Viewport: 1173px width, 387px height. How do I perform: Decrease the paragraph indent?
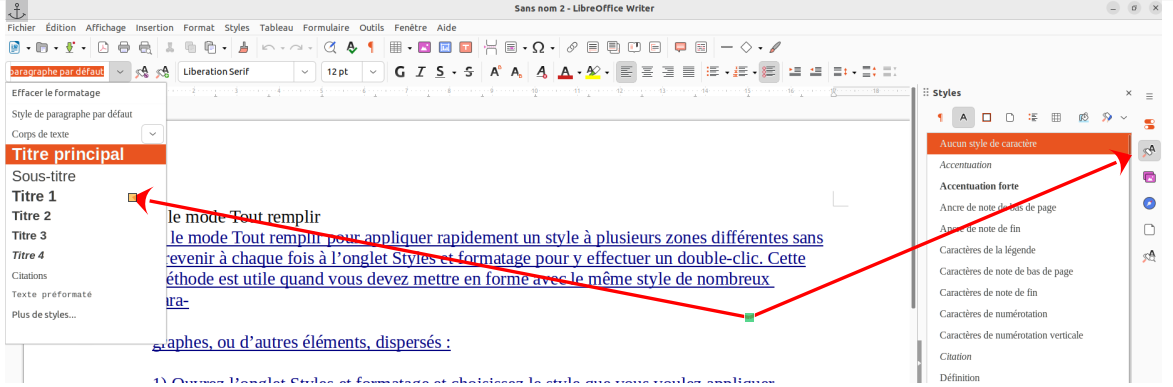click(815, 72)
